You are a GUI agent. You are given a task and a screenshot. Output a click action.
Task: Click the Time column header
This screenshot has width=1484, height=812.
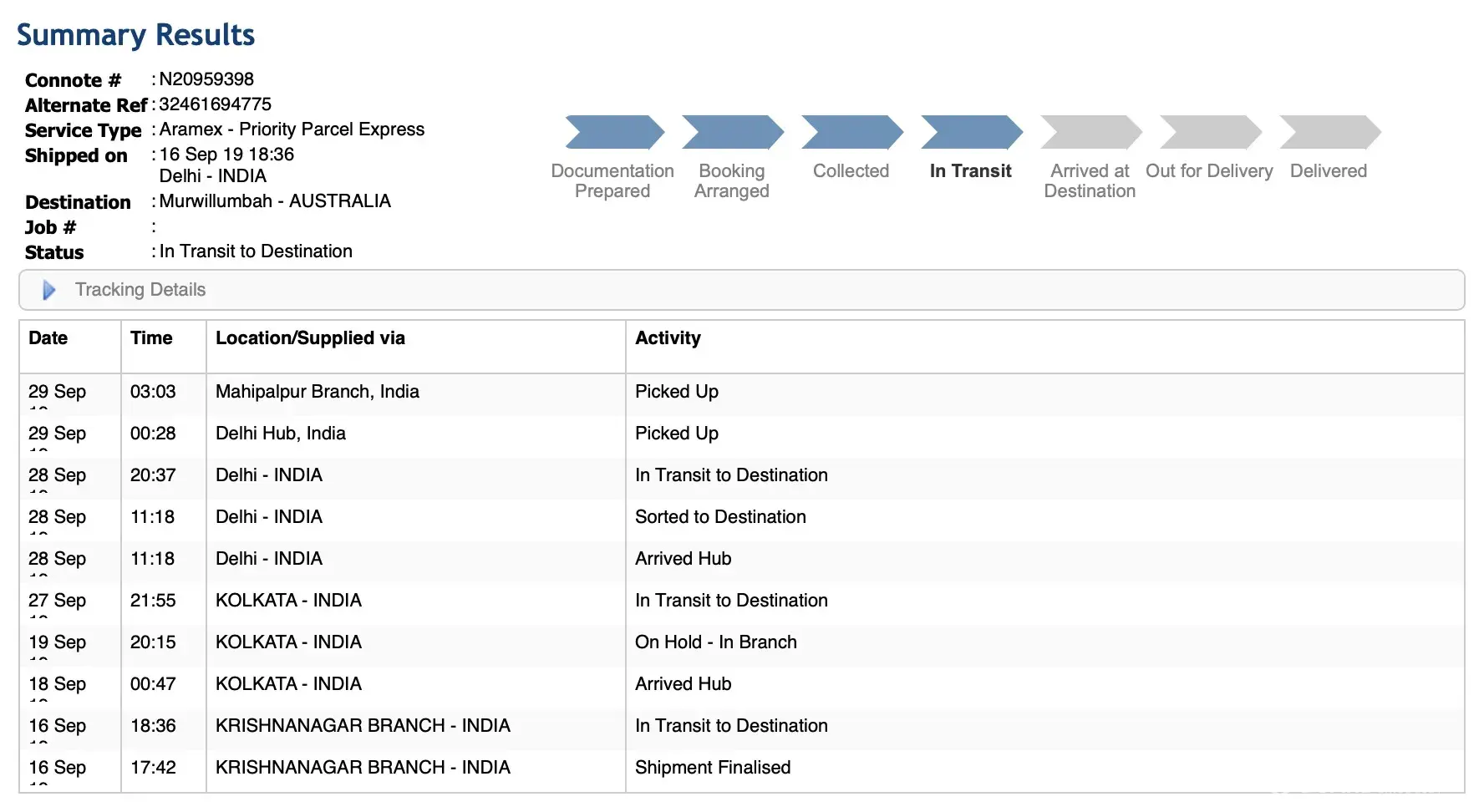(151, 338)
